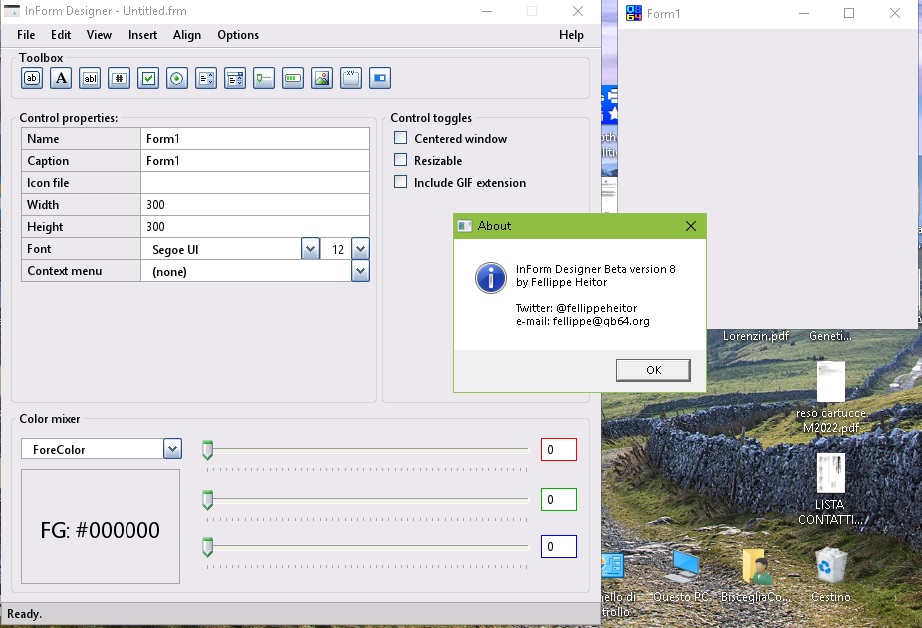The width and height of the screenshot is (922, 628).
Task: Insert a PictureBox control from Toolbox
Action: tap(321, 78)
